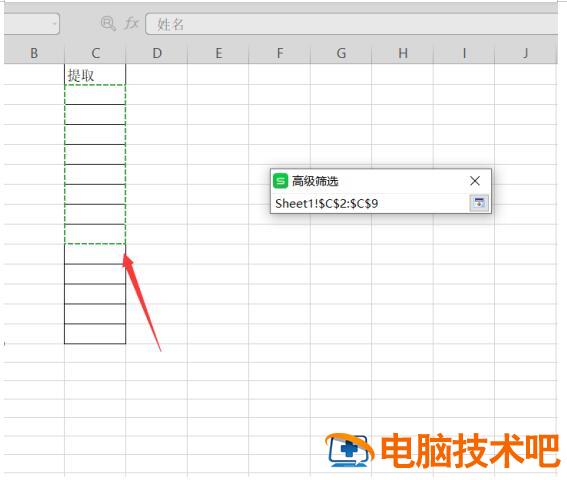Open the fx insert function button

click(131, 24)
